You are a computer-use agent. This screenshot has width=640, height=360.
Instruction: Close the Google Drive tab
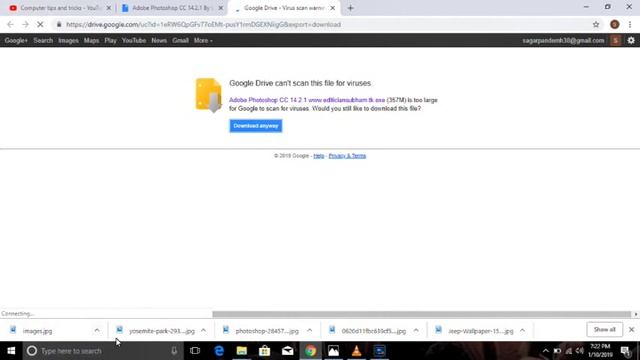[x=333, y=8]
